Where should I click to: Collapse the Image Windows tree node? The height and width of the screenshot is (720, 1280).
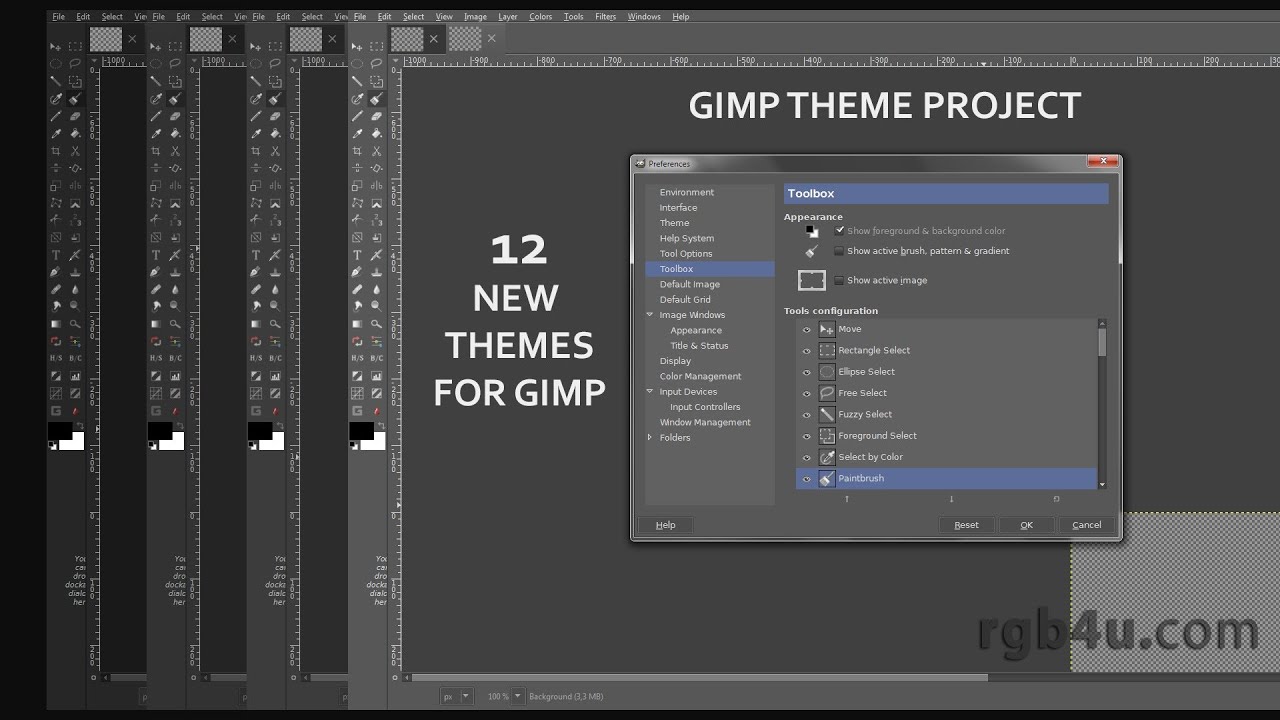(650, 315)
